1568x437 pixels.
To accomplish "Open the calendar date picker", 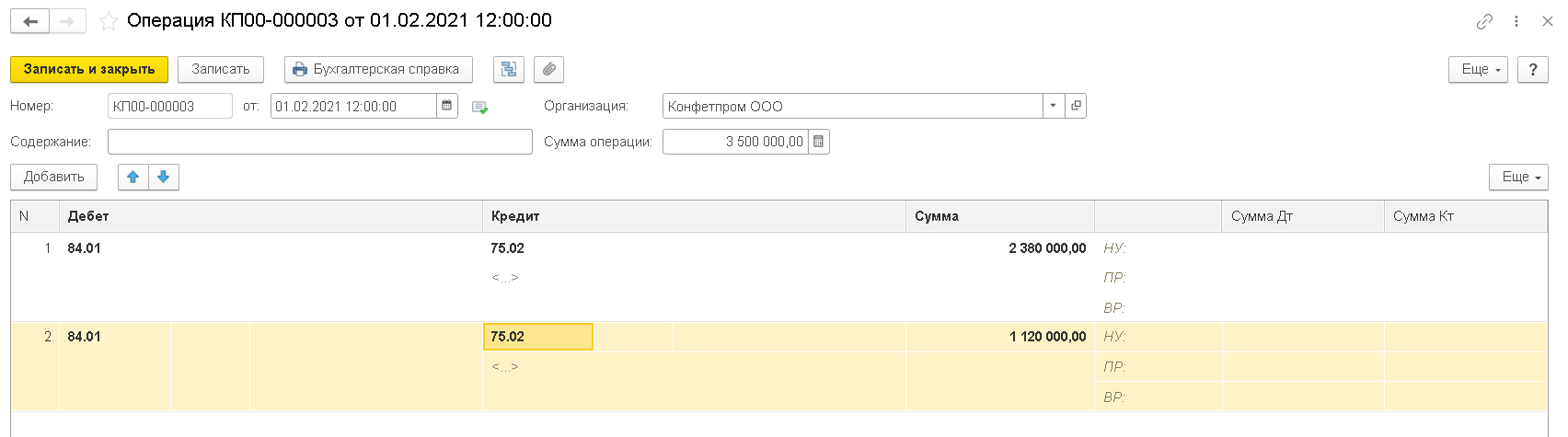I will [x=447, y=106].
